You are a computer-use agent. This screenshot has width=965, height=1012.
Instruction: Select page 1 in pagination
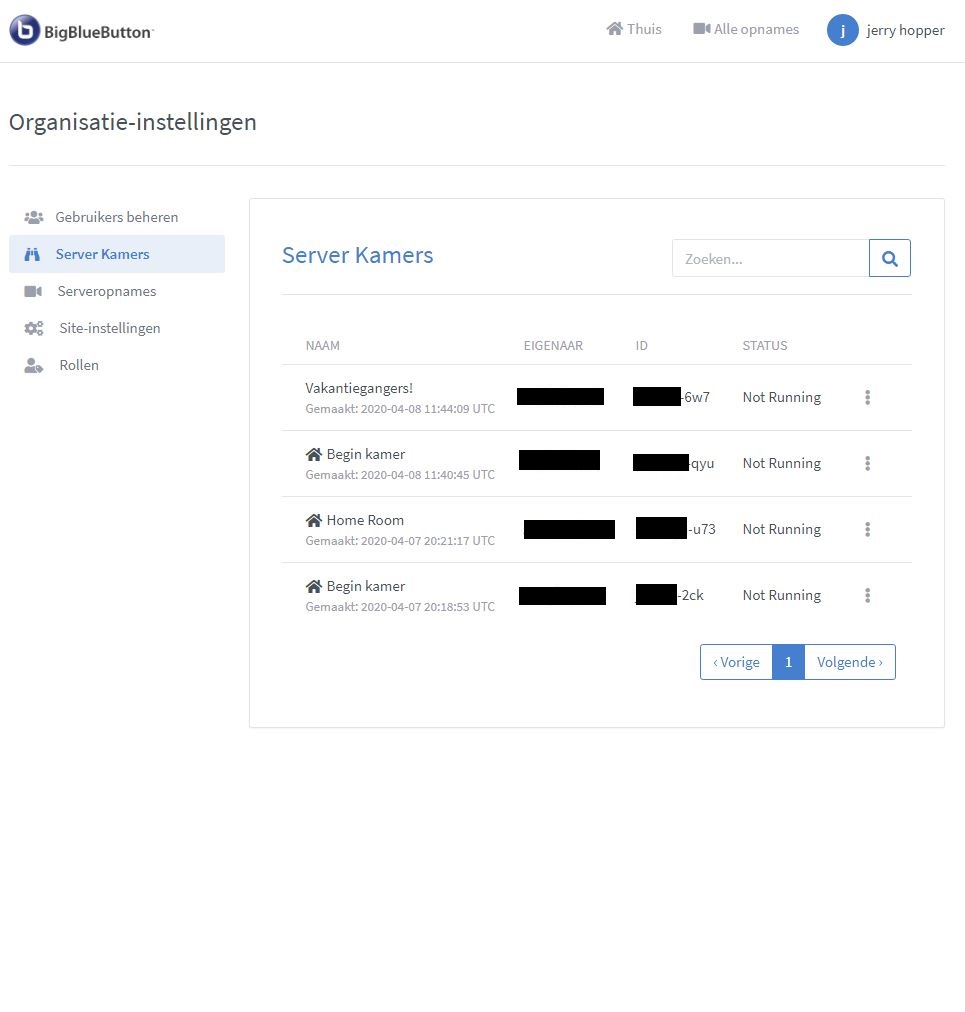pyautogui.click(x=788, y=662)
